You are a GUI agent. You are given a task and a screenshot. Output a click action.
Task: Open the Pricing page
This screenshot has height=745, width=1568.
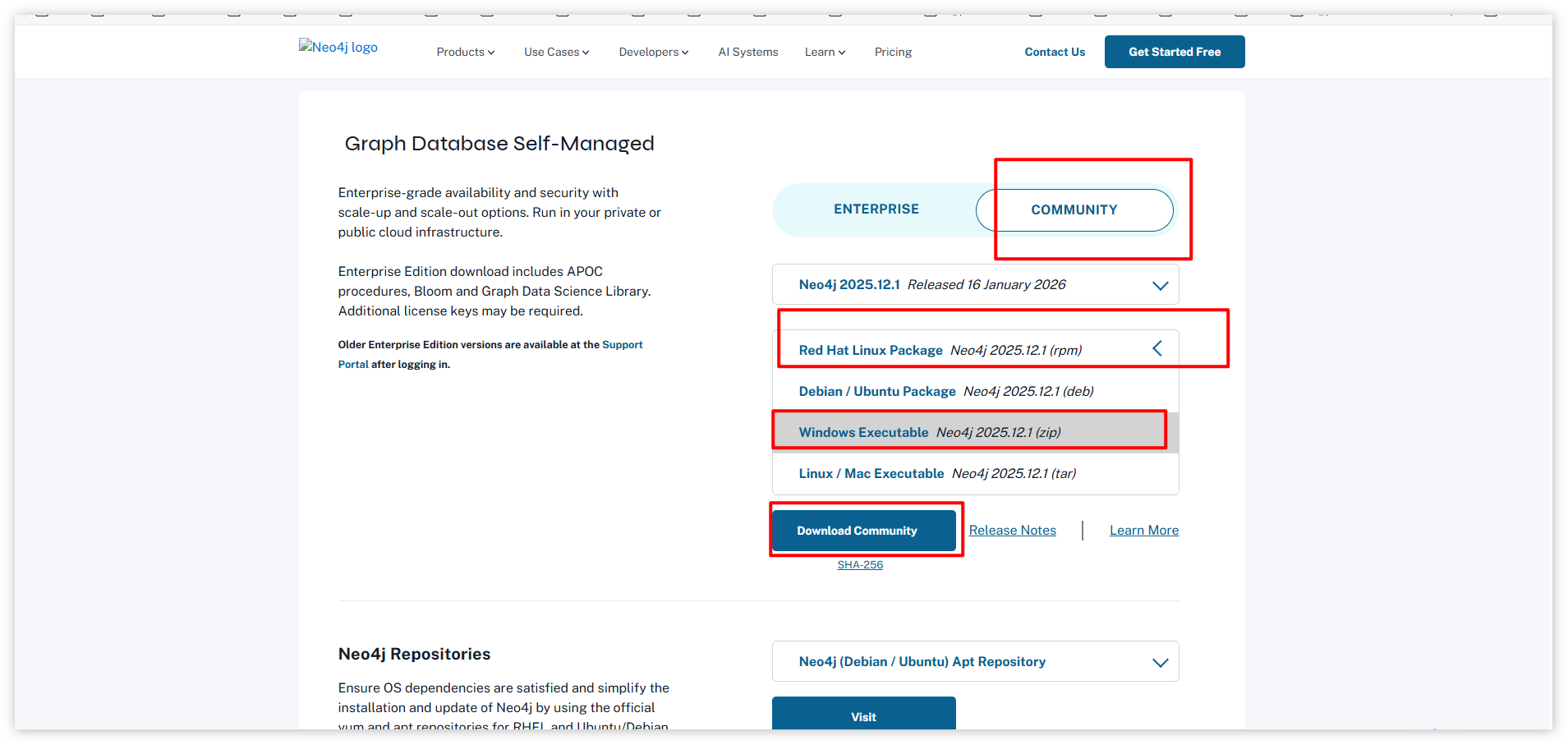pyautogui.click(x=893, y=52)
